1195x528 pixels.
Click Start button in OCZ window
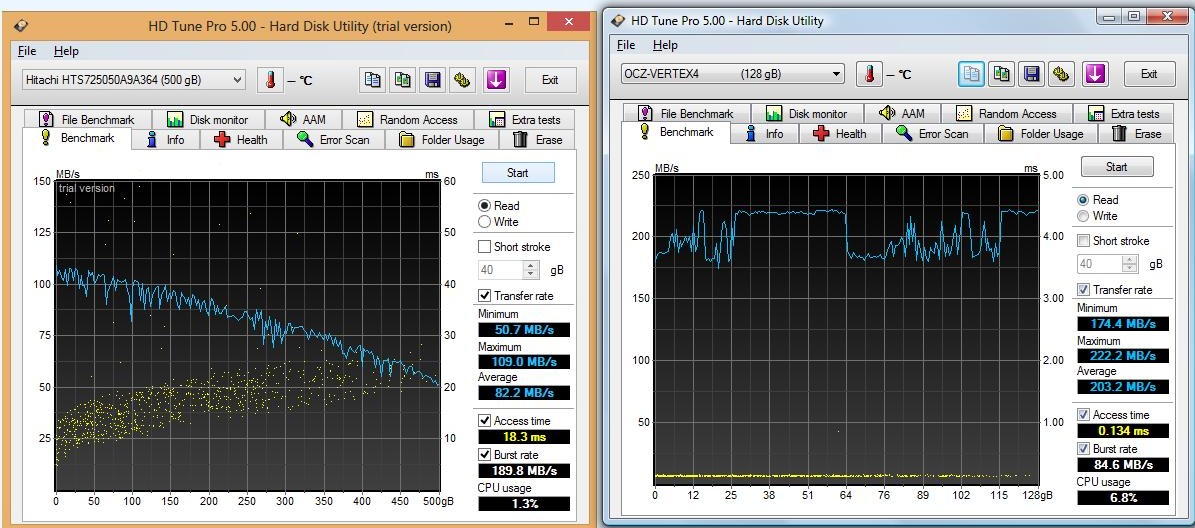[1117, 167]
